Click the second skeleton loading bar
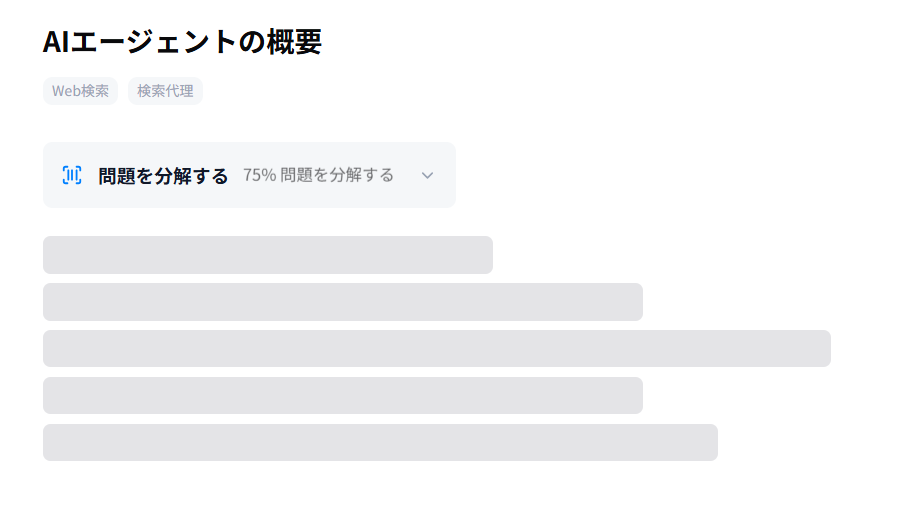 pyautogui.click(x=342, y=302)
